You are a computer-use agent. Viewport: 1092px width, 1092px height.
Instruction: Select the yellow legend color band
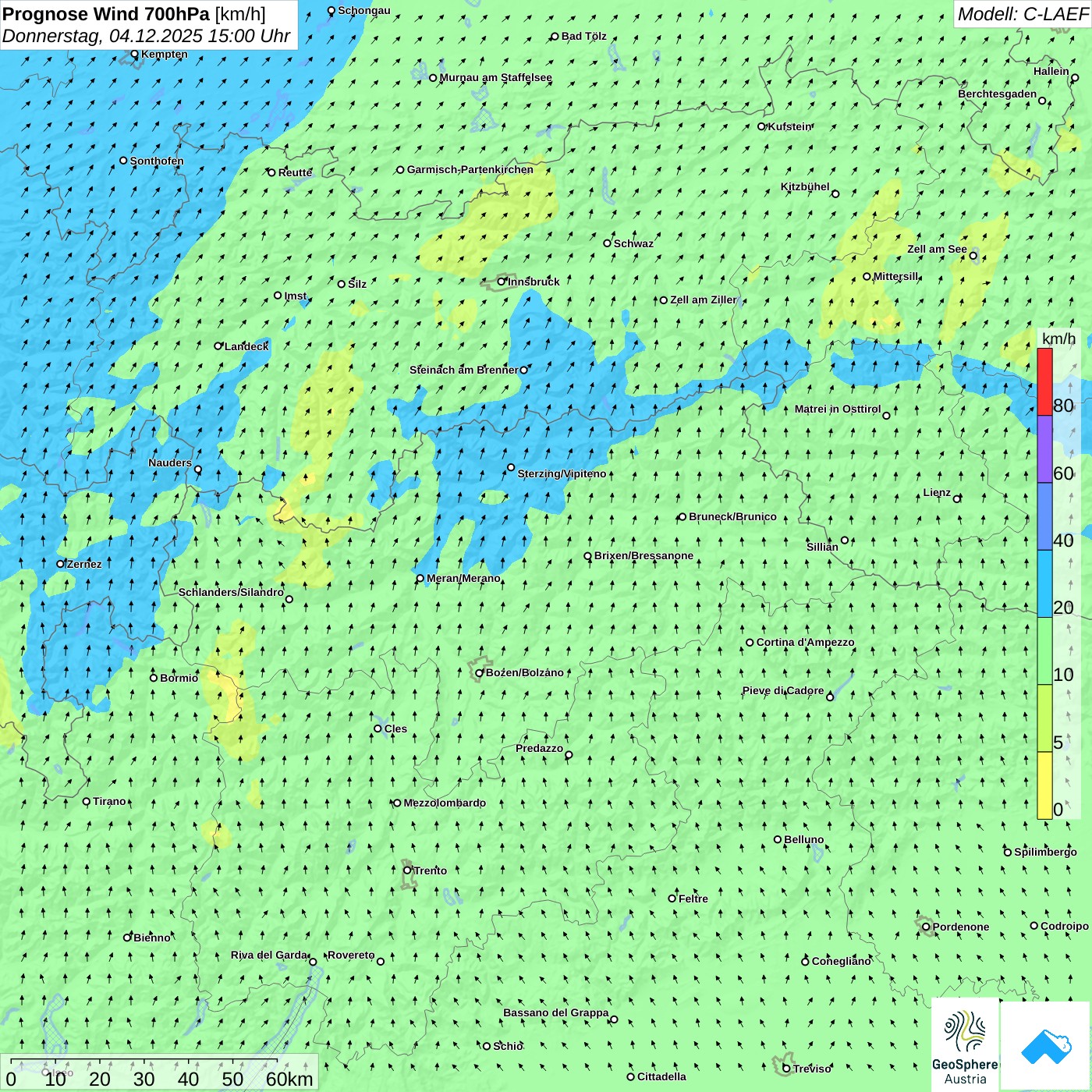1044,785
